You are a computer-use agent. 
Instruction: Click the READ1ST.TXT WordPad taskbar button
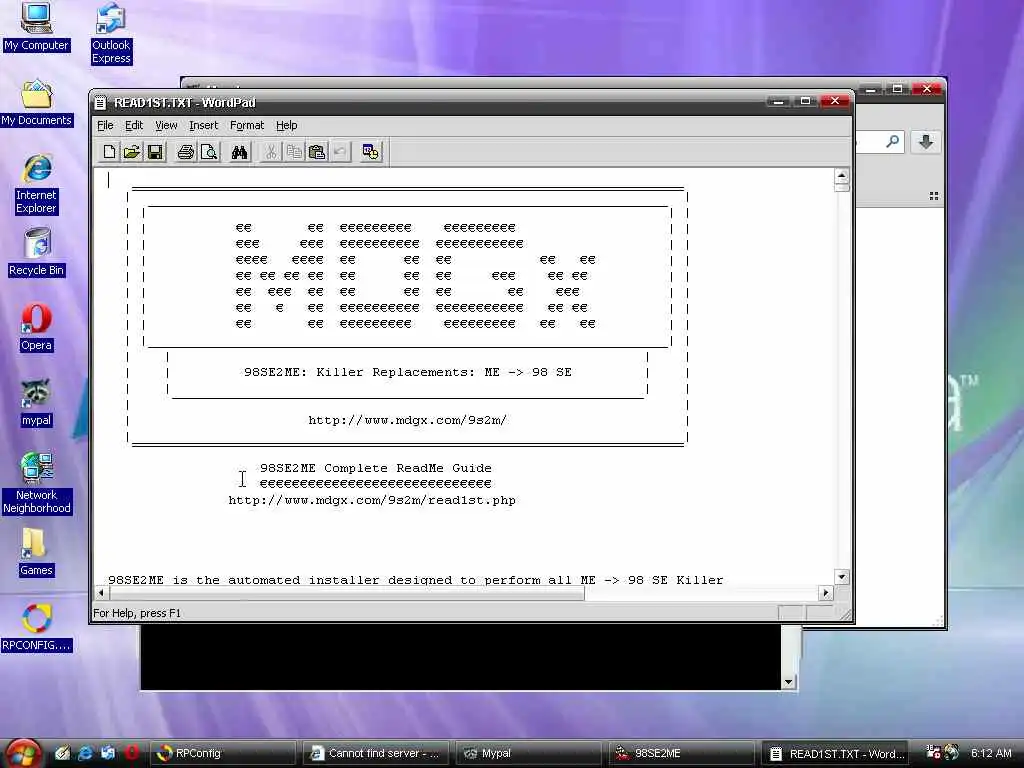click(835, 753)
